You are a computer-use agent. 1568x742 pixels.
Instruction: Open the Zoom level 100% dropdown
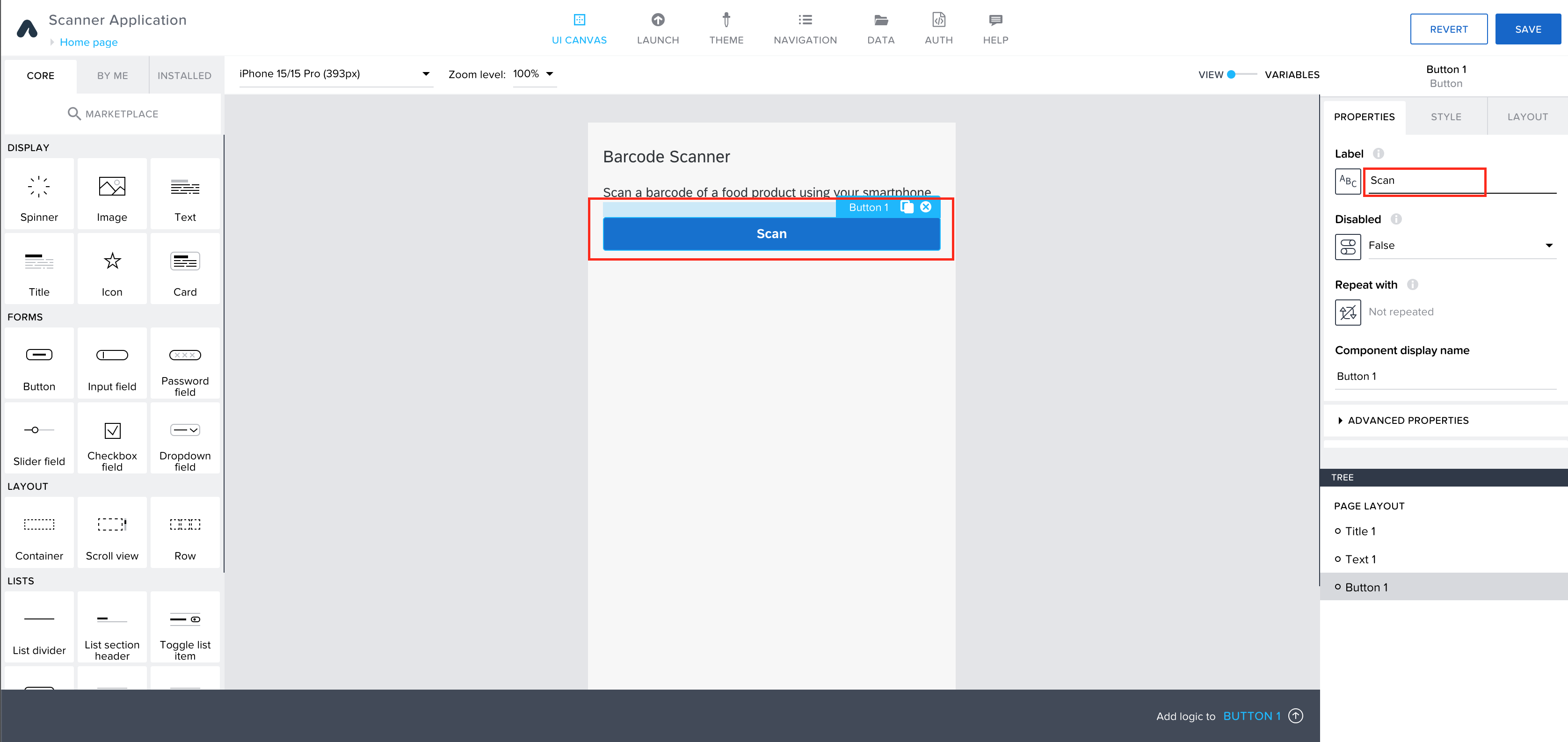tap(534, 73)
